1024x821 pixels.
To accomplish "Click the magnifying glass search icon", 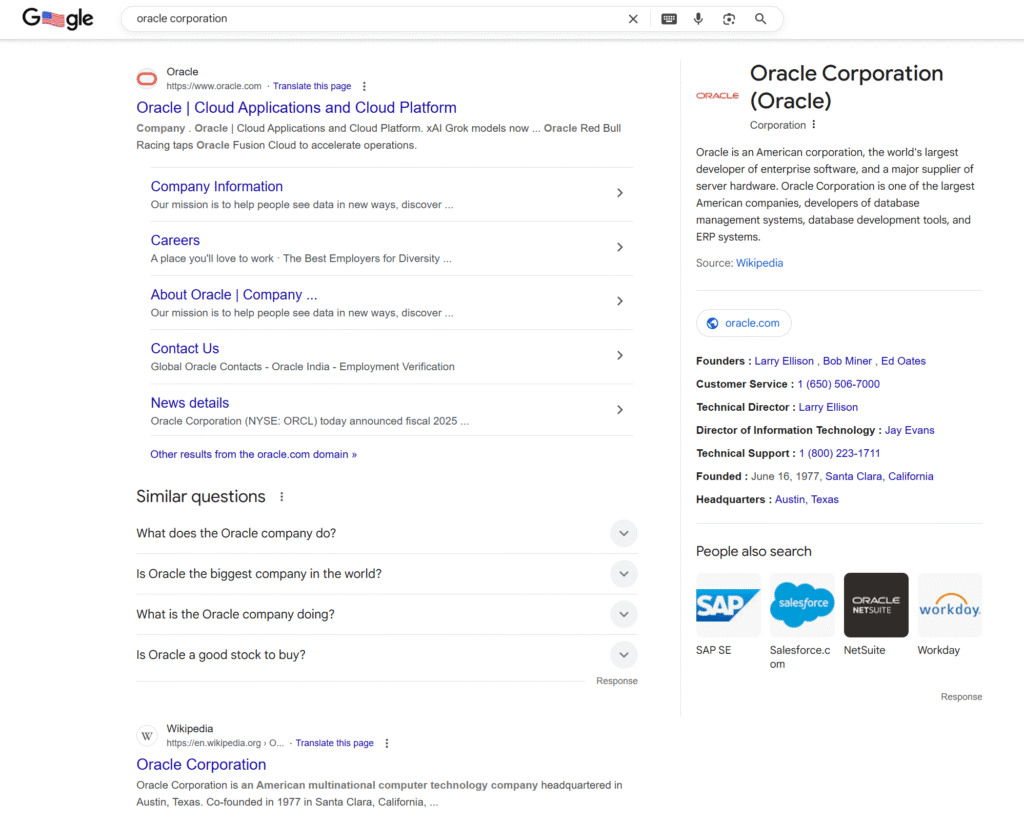I will click(760, 19).
